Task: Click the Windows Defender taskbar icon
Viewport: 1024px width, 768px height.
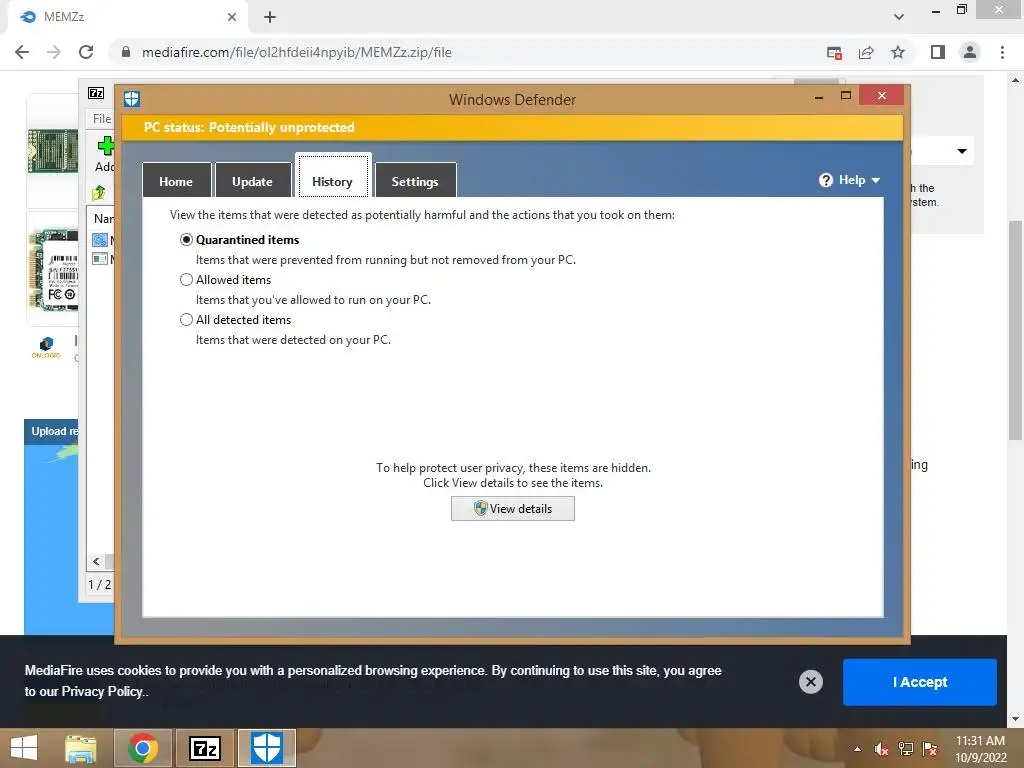Action: coord(266,748)
